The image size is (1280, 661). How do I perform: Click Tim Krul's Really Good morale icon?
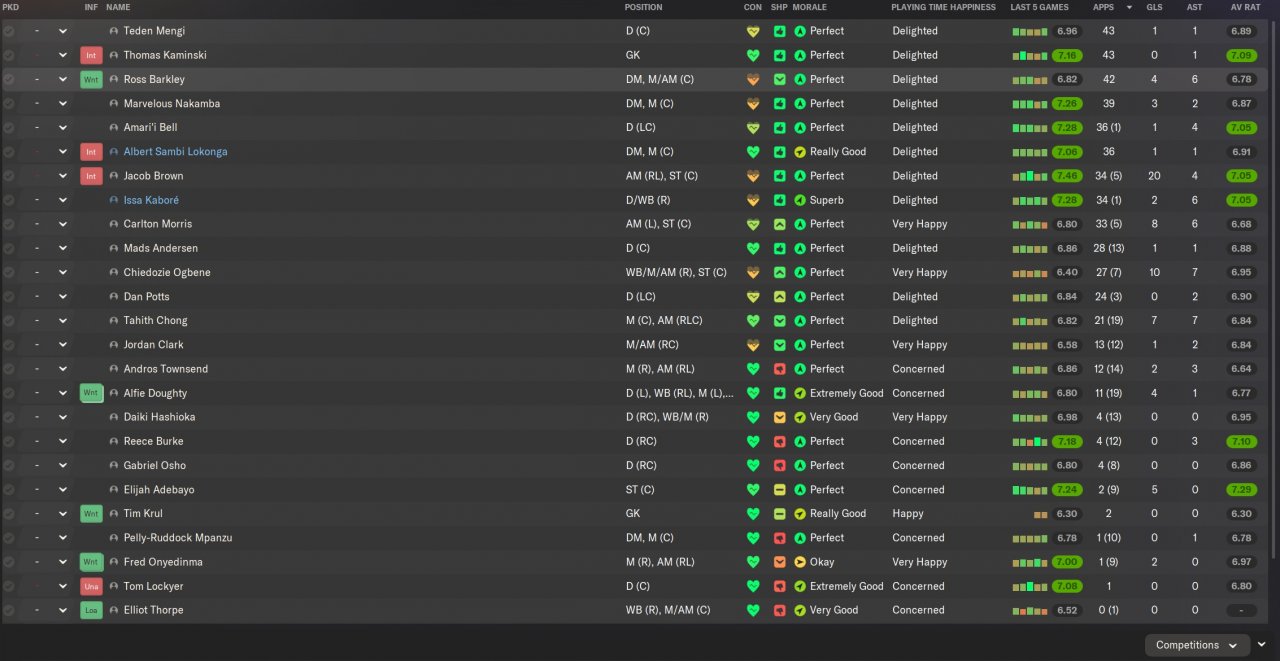(x=800, y=514)
